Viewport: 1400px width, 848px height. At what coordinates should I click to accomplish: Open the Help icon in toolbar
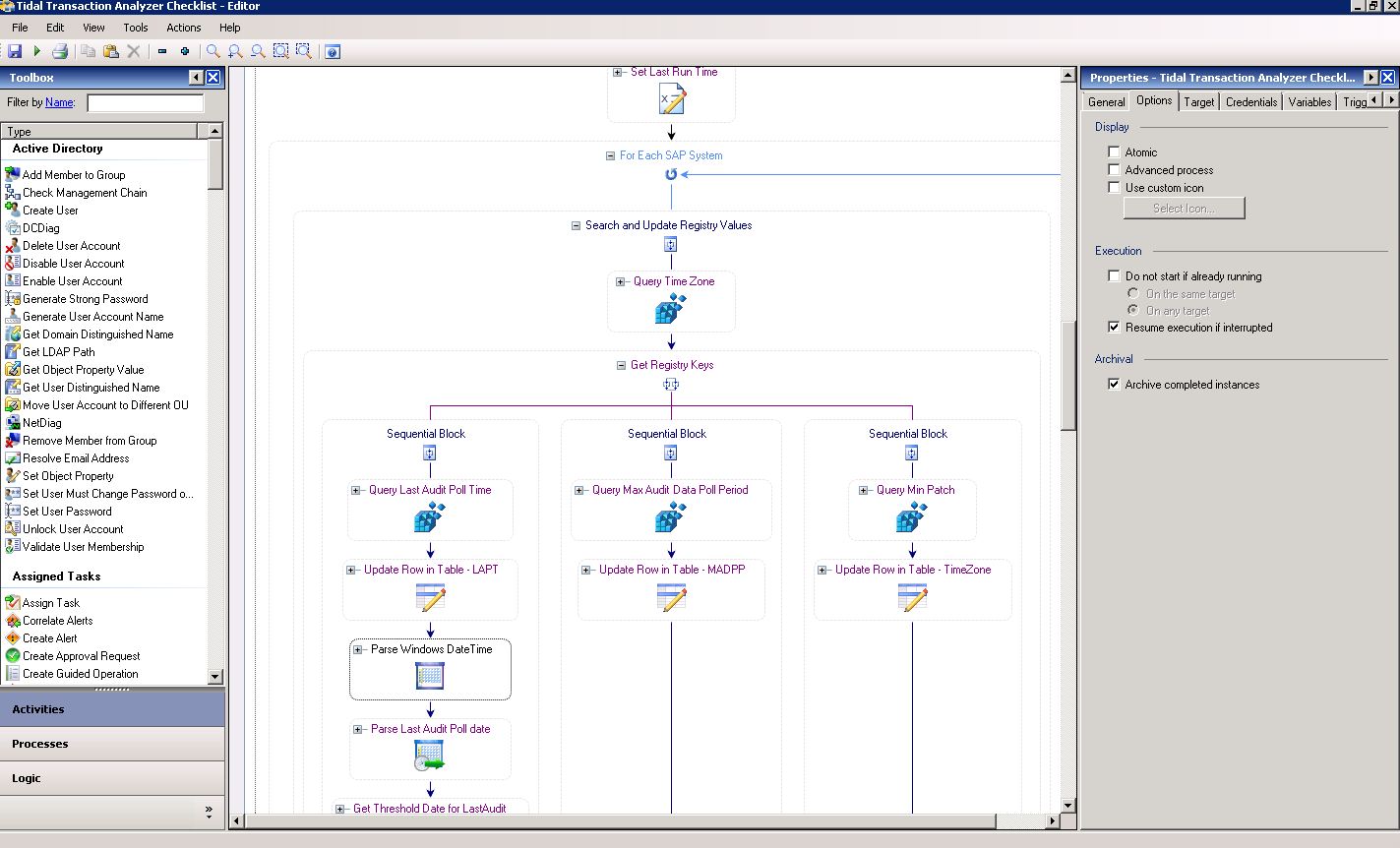(333, 51)
